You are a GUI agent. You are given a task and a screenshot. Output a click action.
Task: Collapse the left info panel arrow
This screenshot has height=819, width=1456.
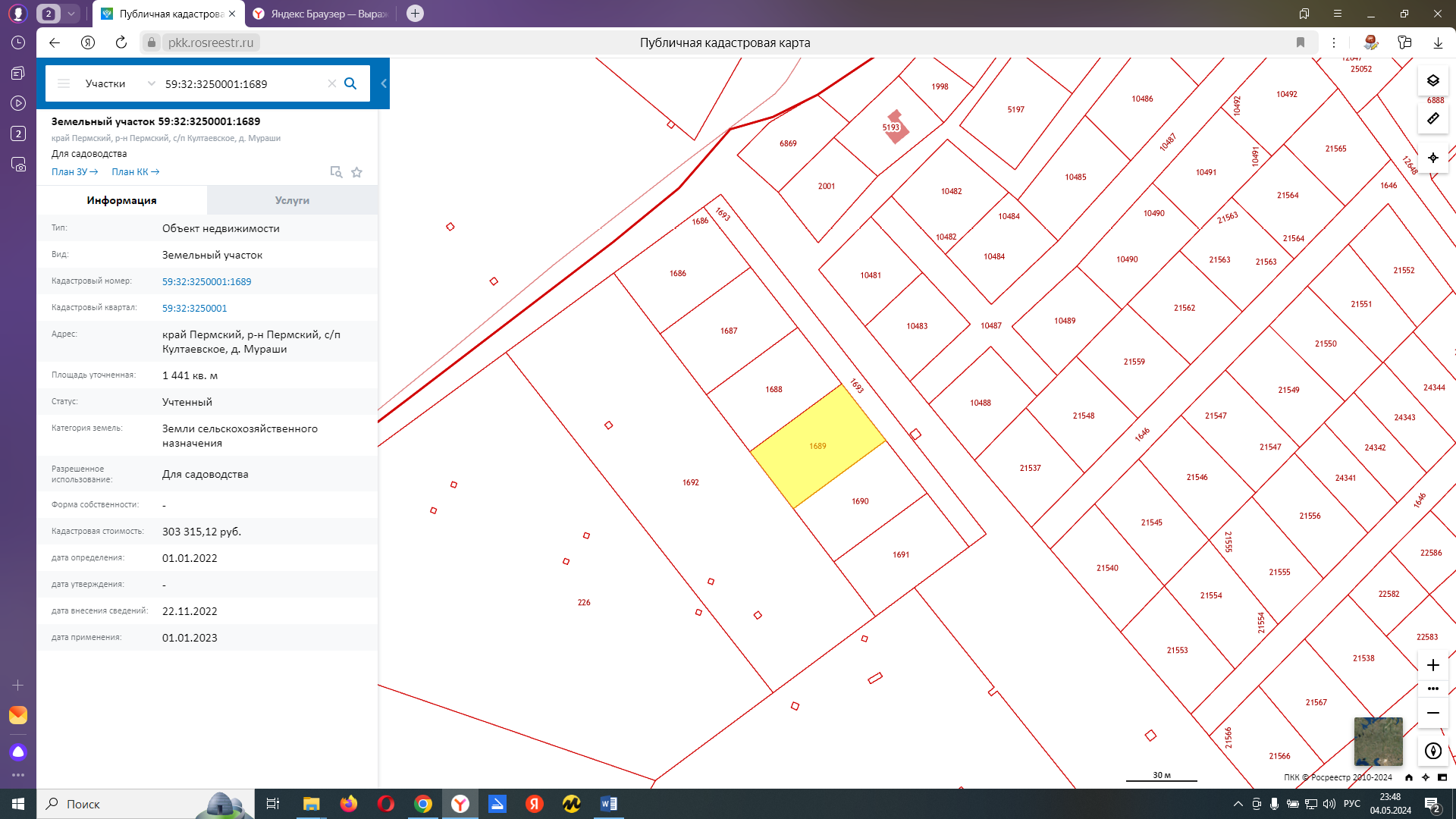coord(384,83)
